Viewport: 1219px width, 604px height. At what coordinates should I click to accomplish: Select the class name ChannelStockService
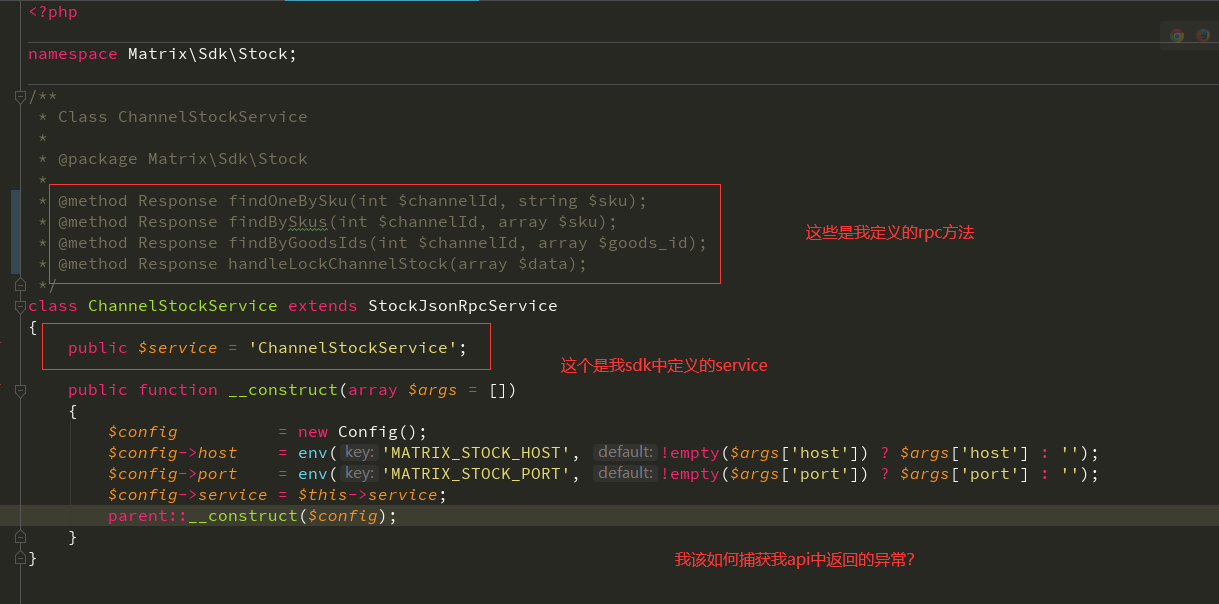click(182, 305)
